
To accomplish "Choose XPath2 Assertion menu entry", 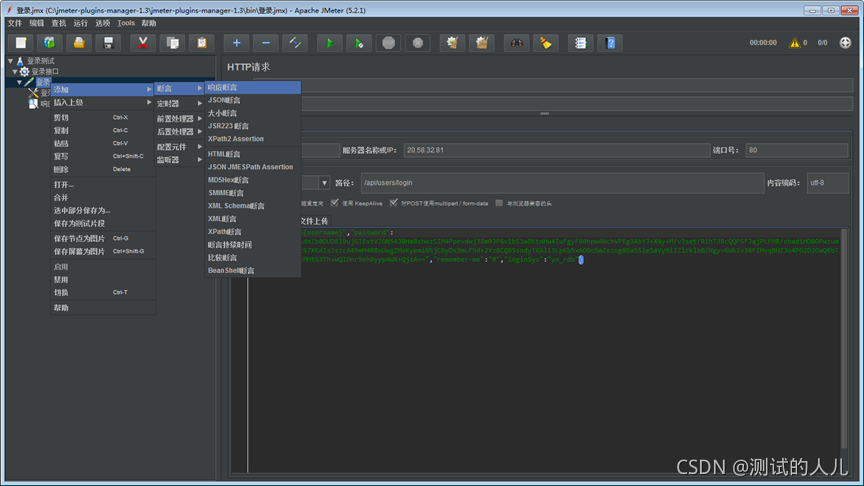I will (253, 139).
